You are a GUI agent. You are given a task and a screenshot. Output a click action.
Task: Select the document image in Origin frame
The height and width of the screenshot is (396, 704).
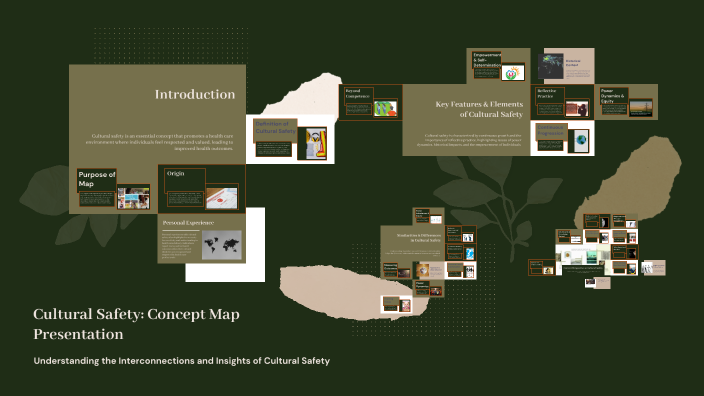tap(222, 198)
